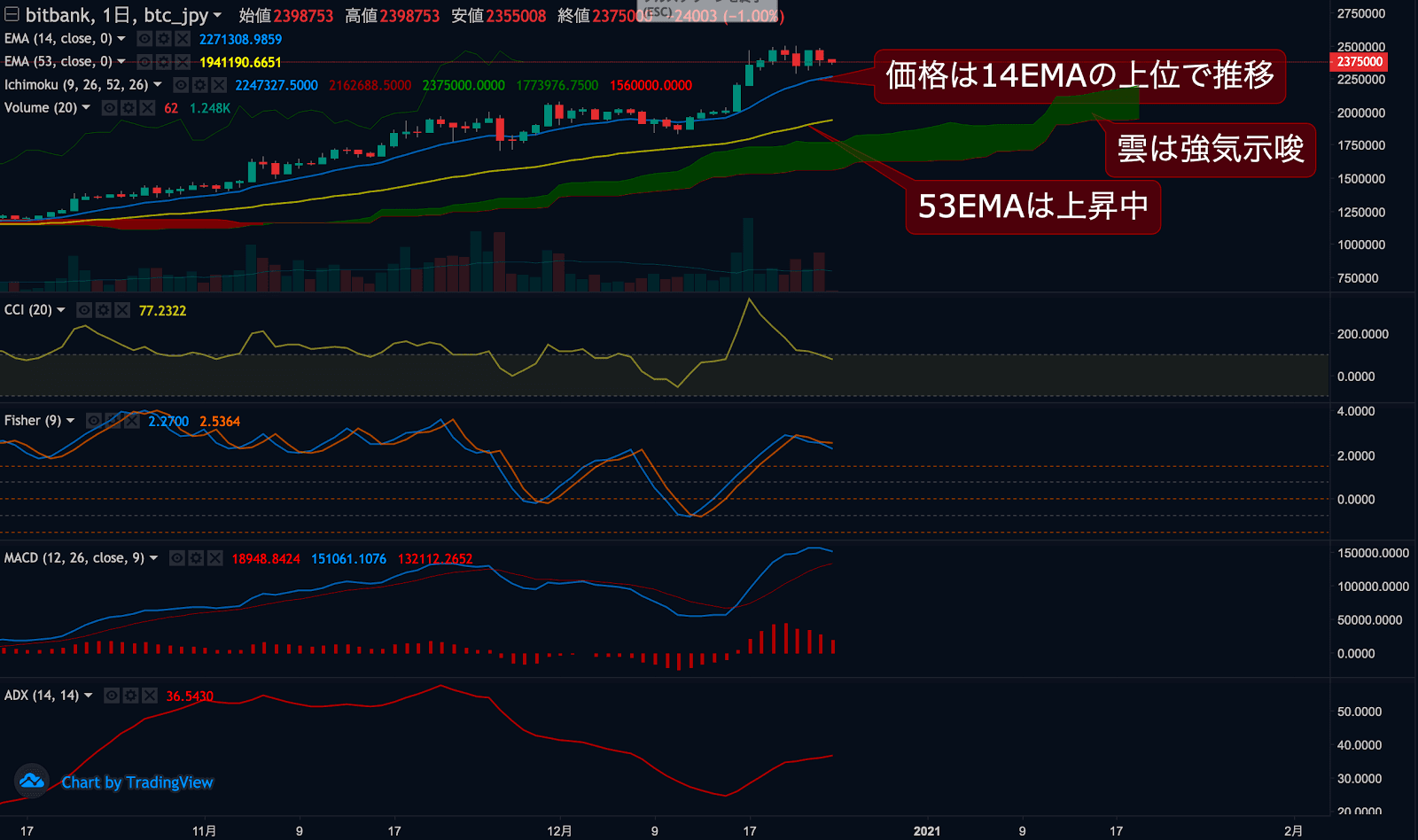Click the Chart by TradingView link
The height and width of the screenshot is (840, 1418).
(137, 782)
